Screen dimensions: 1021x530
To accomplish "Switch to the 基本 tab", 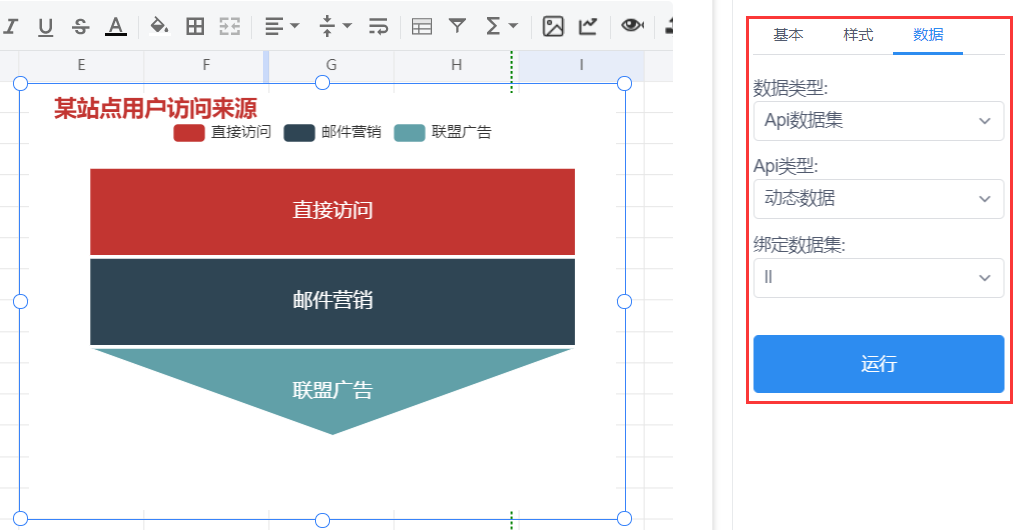I will pos(788,35).
